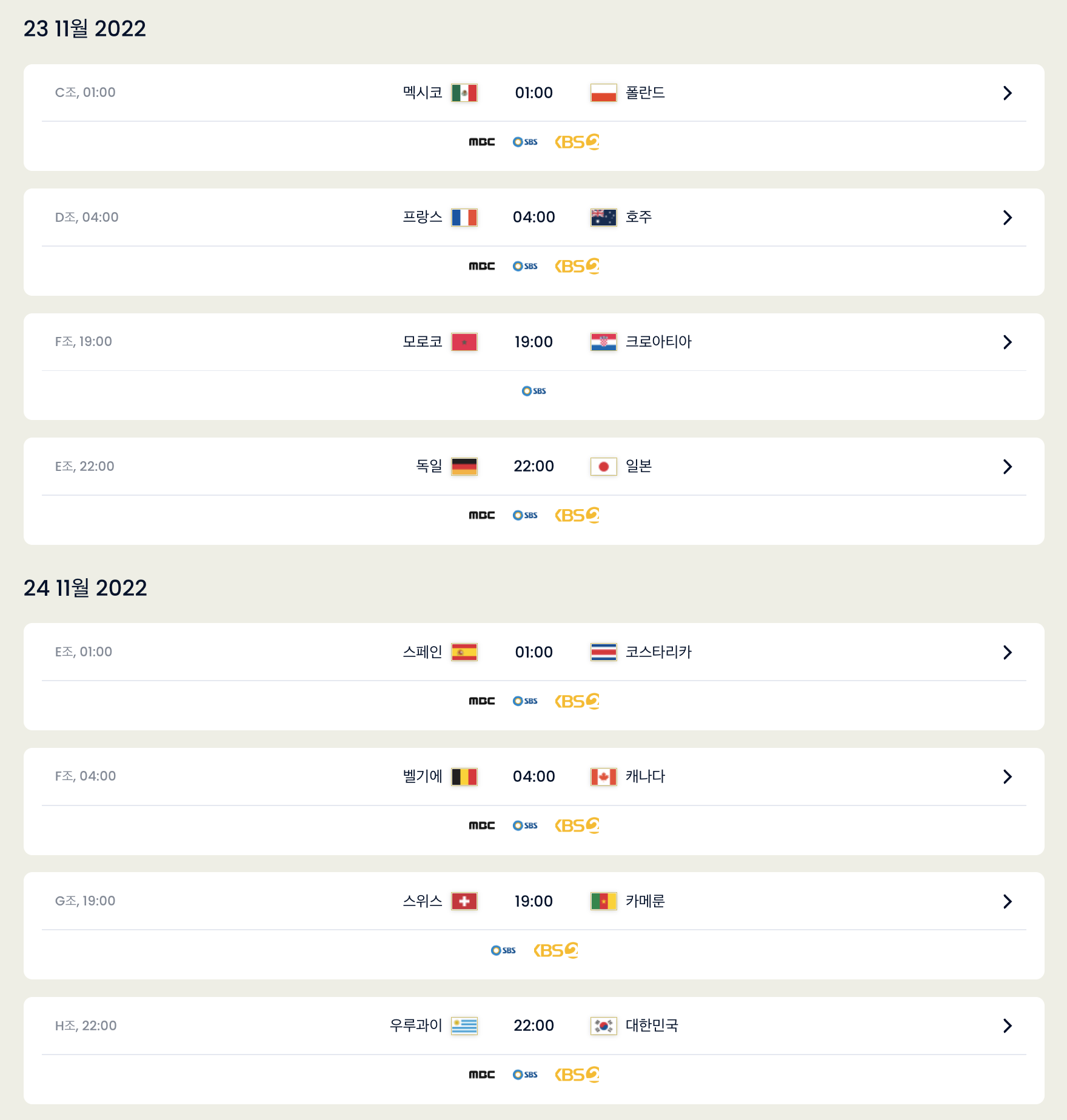Click the SBS logo under Morocco vs Croatia
The height and width of the screenshot is (1120, 1067).
click(533, 391)
